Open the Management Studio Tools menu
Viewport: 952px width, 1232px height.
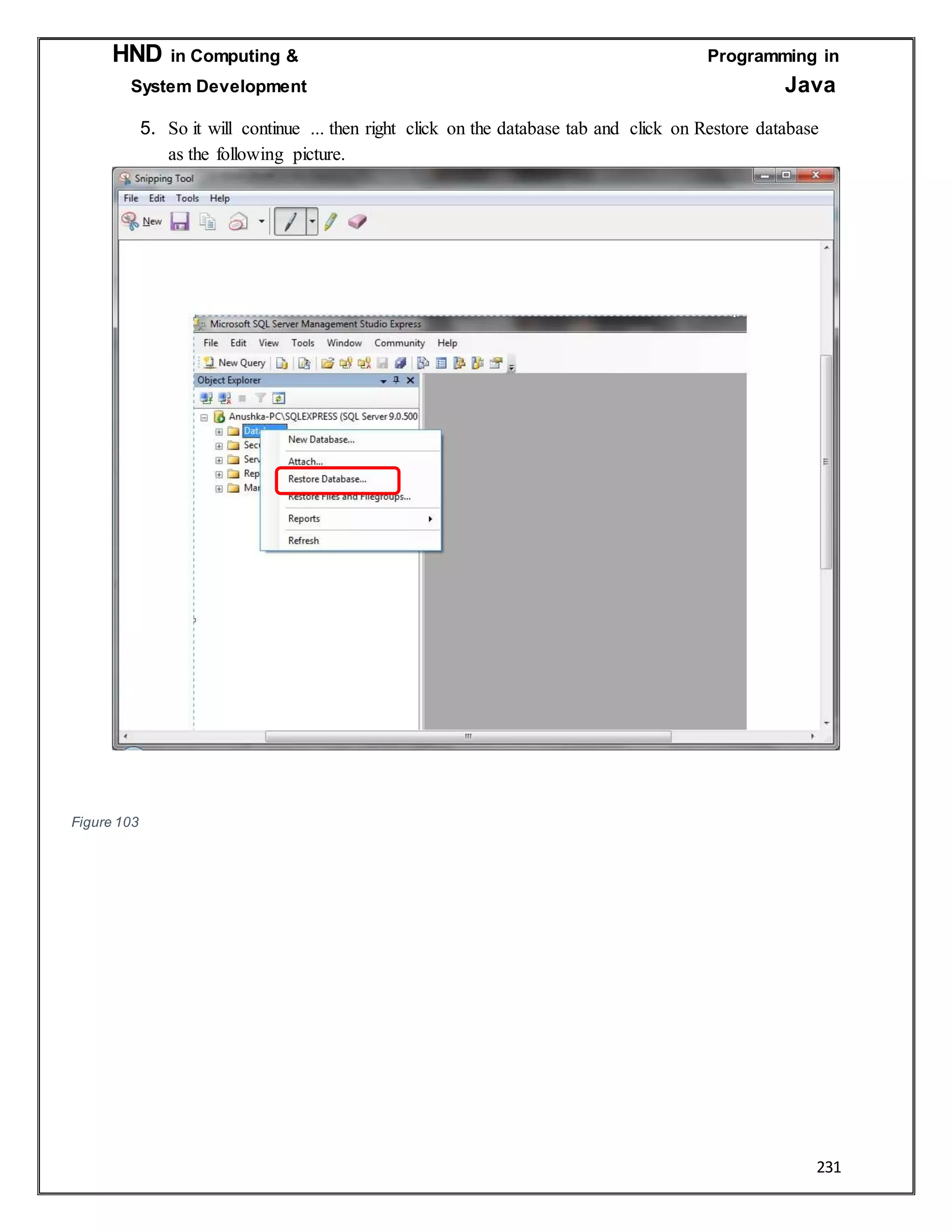coord(303,343)
